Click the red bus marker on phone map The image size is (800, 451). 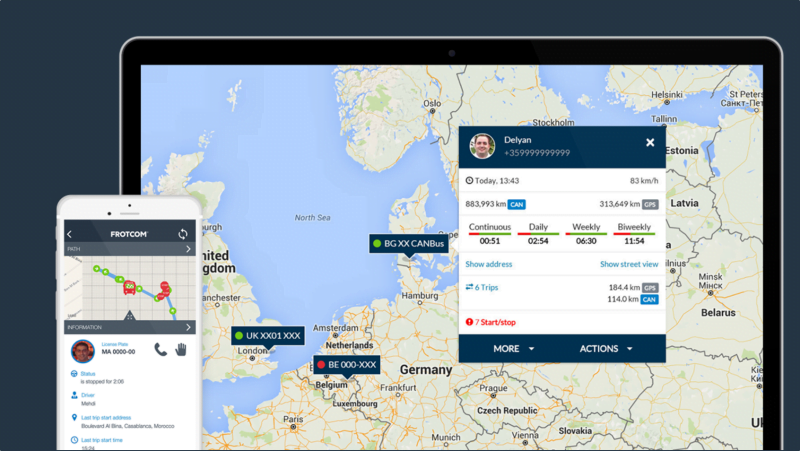click(x=129, y=289)
